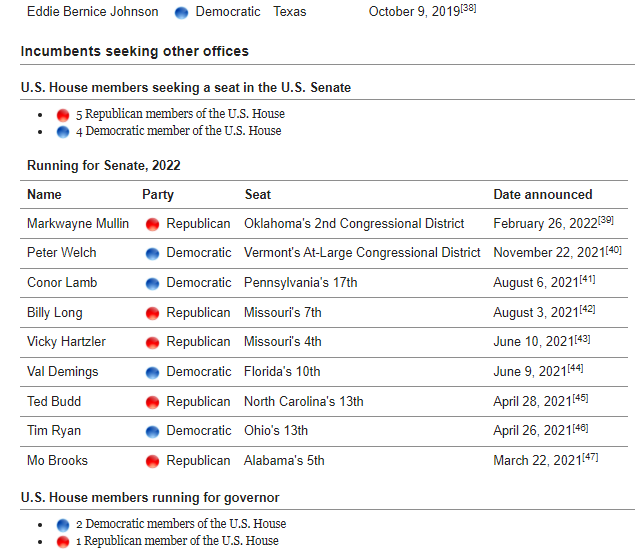
Task: Click the name 'Ted Budd'
Action: coord(54,401)
